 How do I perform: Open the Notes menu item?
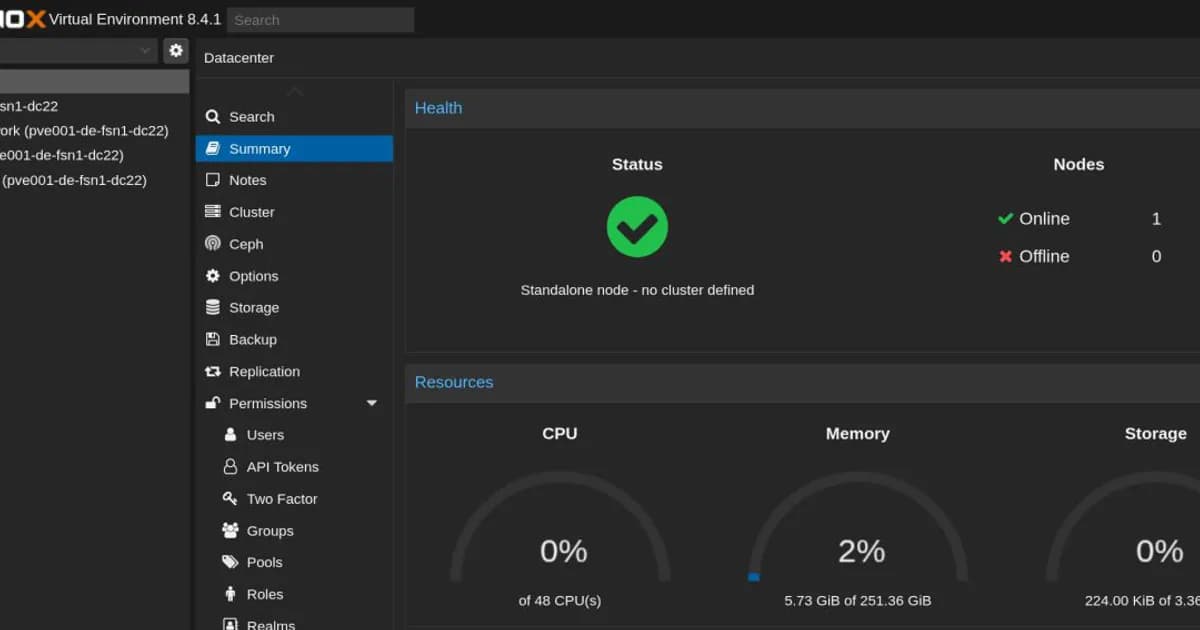click(x=247, y=181)
